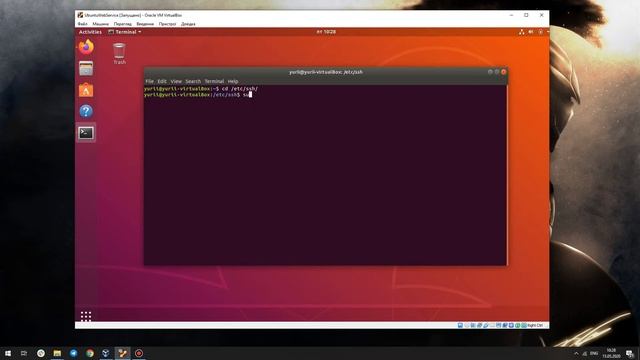Open Chrome on the Windows taskbar
The width and height of the screenshot is (640, 360).
click(x=90, y=353)
